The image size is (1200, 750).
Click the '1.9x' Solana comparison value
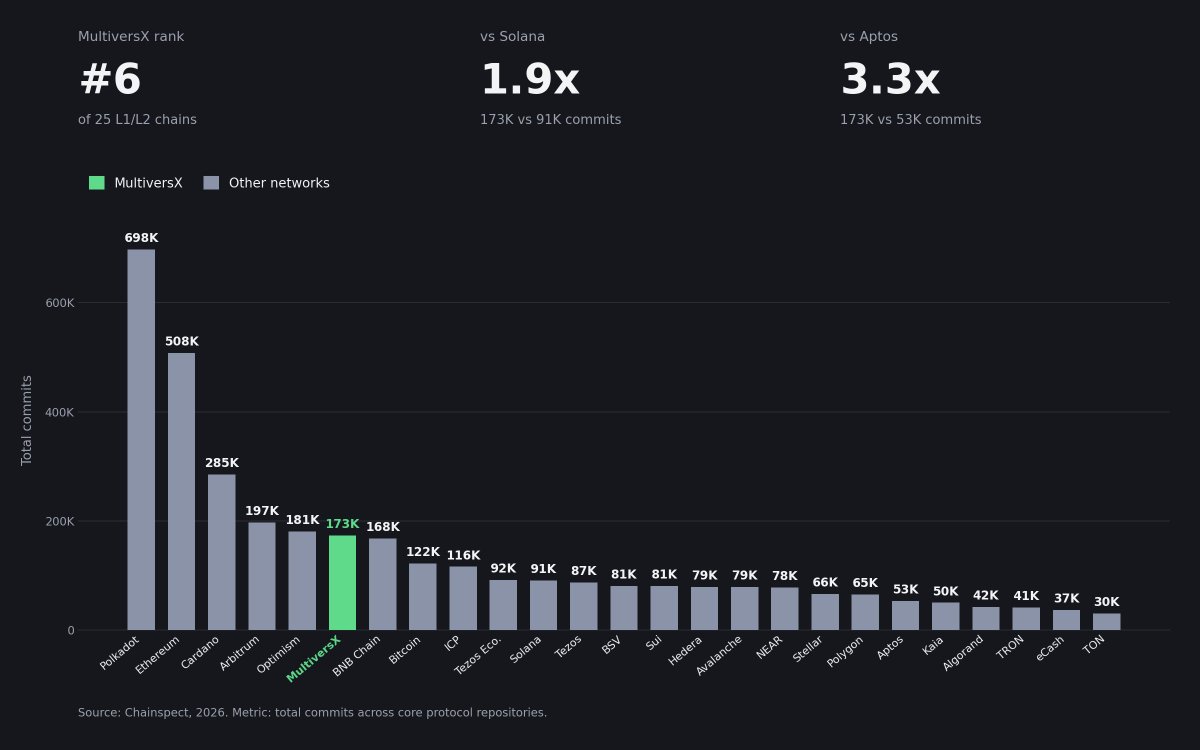(x=530, y=80)
